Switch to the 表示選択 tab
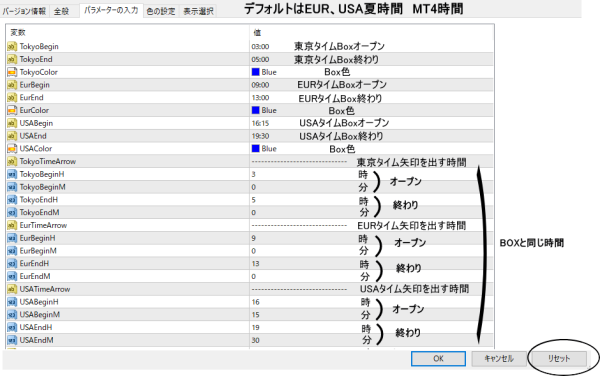 pos(198,11)
